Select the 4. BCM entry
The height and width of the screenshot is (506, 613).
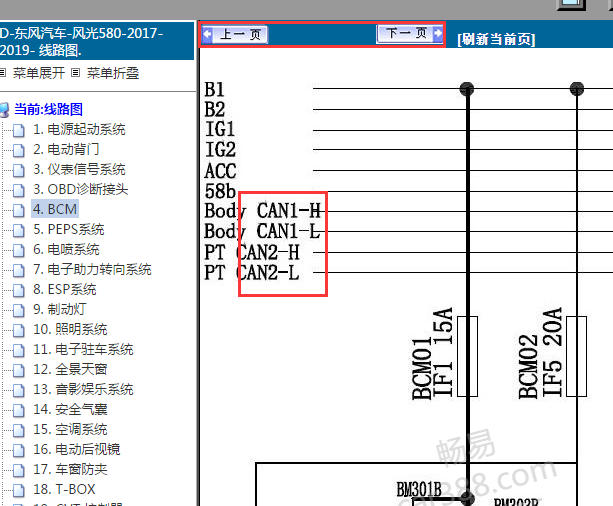55,209
